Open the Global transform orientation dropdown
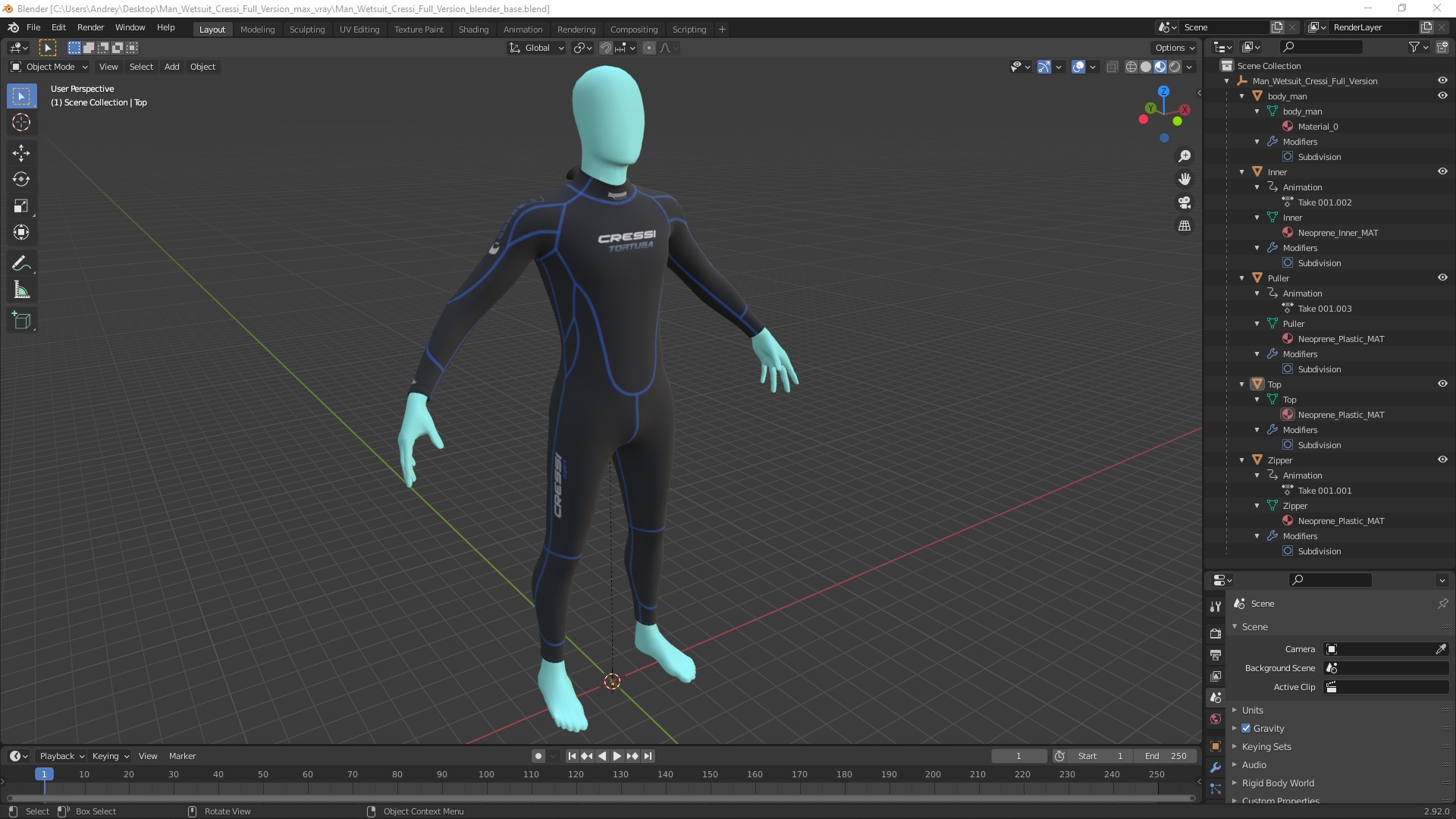 pos(536,48)
